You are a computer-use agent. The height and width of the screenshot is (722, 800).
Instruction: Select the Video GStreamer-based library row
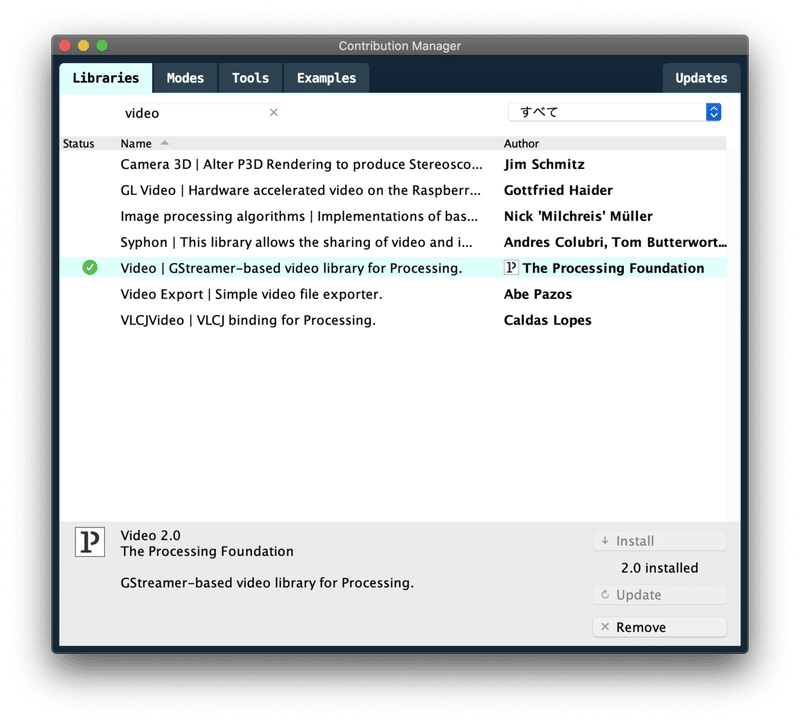(x=393, y=268)
